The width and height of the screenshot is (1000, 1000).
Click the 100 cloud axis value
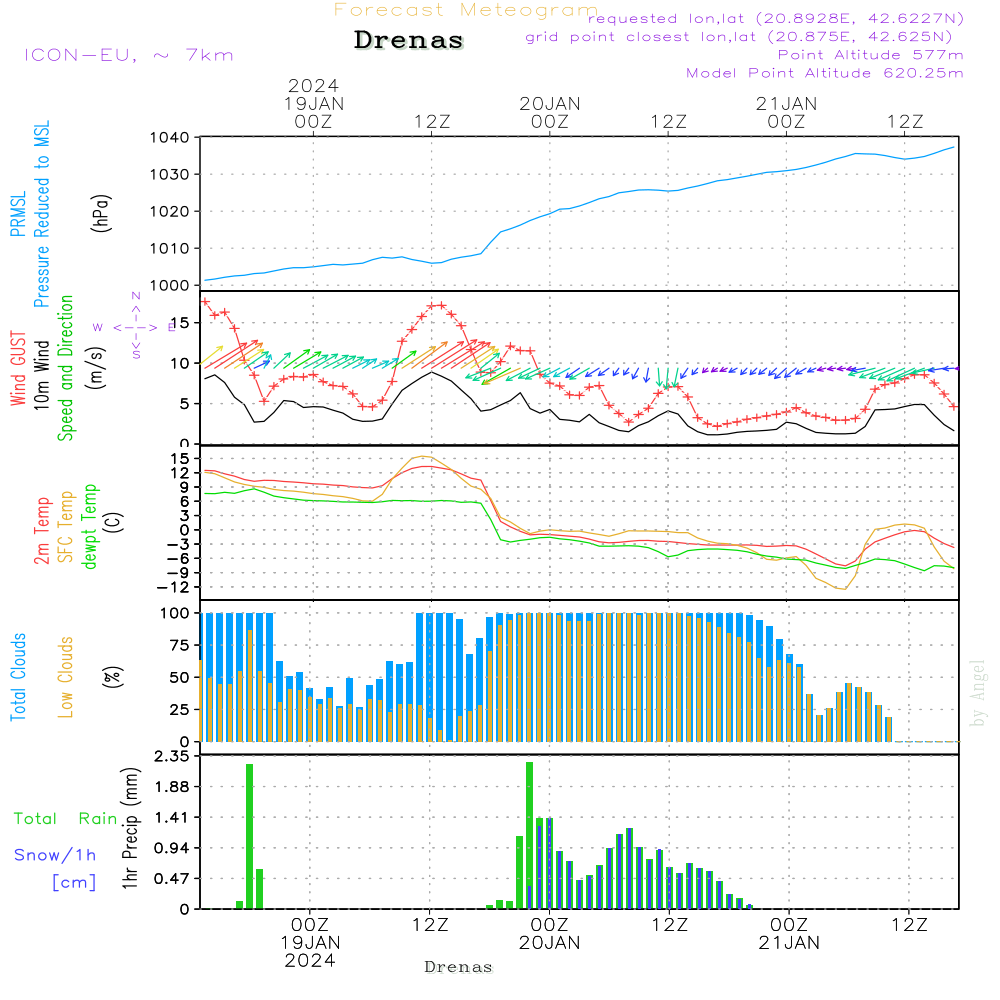tap(175, 614)
